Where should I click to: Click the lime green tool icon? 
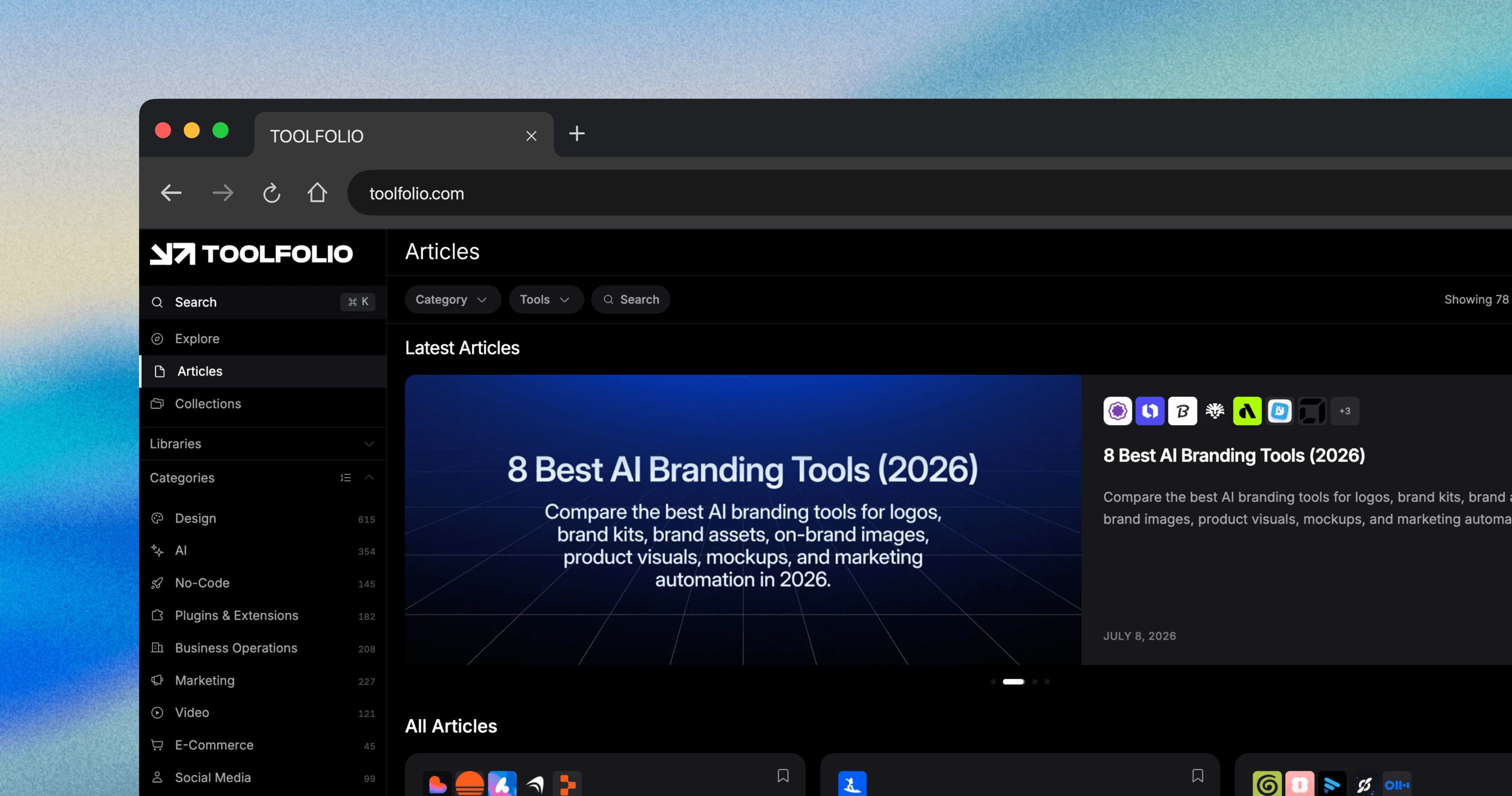tap(1247, 411)
